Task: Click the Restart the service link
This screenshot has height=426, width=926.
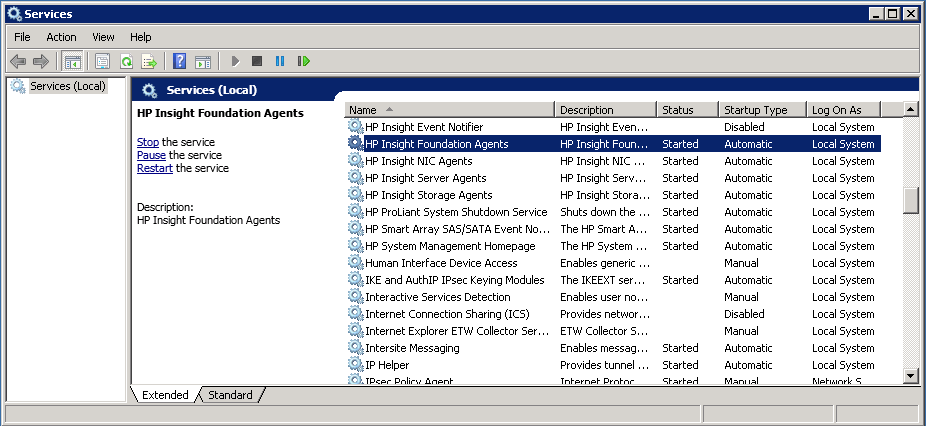Action: (x=155, y=168)
